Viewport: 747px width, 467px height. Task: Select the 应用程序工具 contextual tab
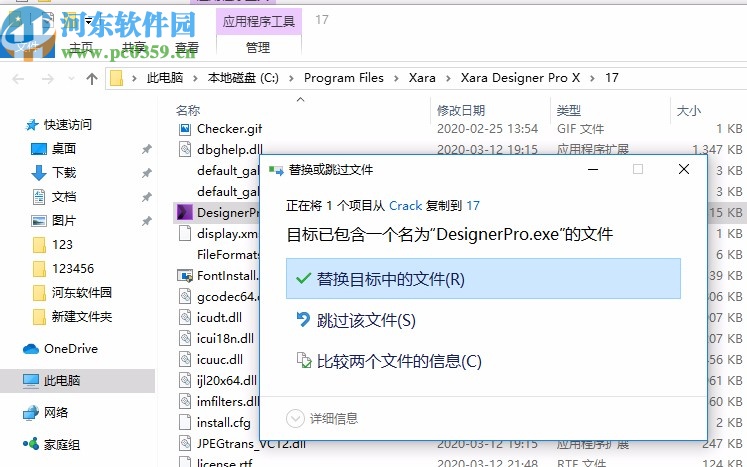pyautogui.click(x=259, y=21)
